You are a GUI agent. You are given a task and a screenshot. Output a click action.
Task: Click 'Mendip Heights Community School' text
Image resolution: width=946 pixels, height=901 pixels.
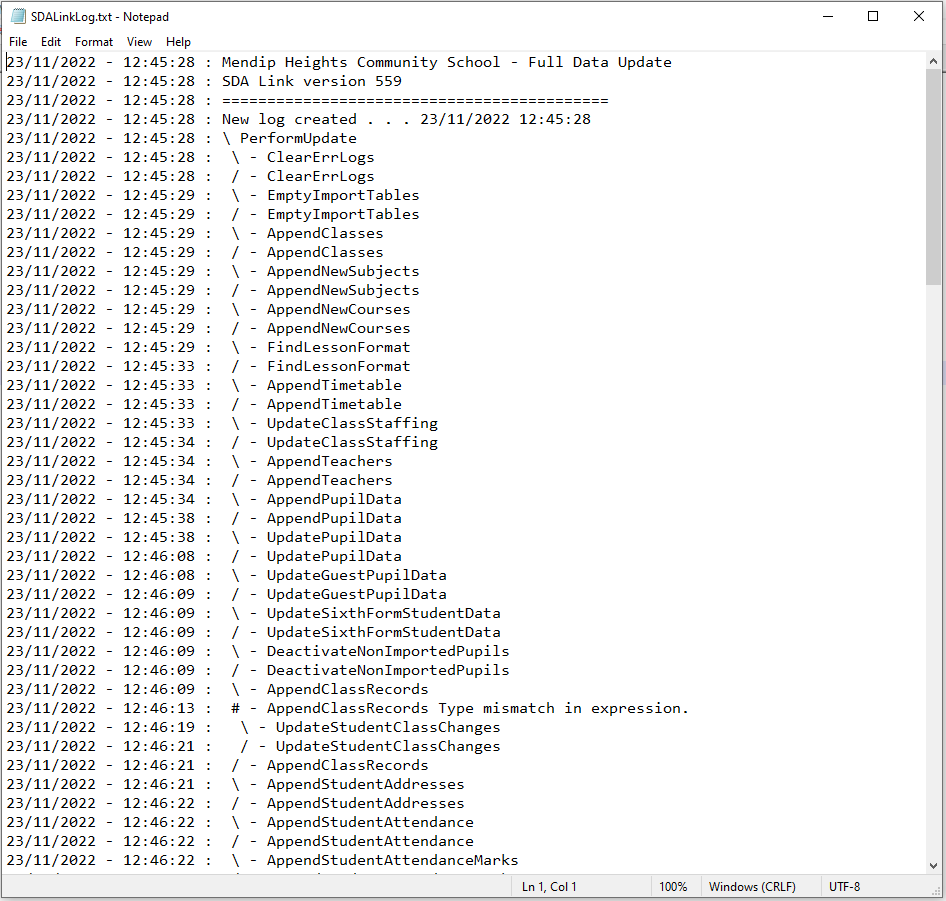[x=361, y=62]
